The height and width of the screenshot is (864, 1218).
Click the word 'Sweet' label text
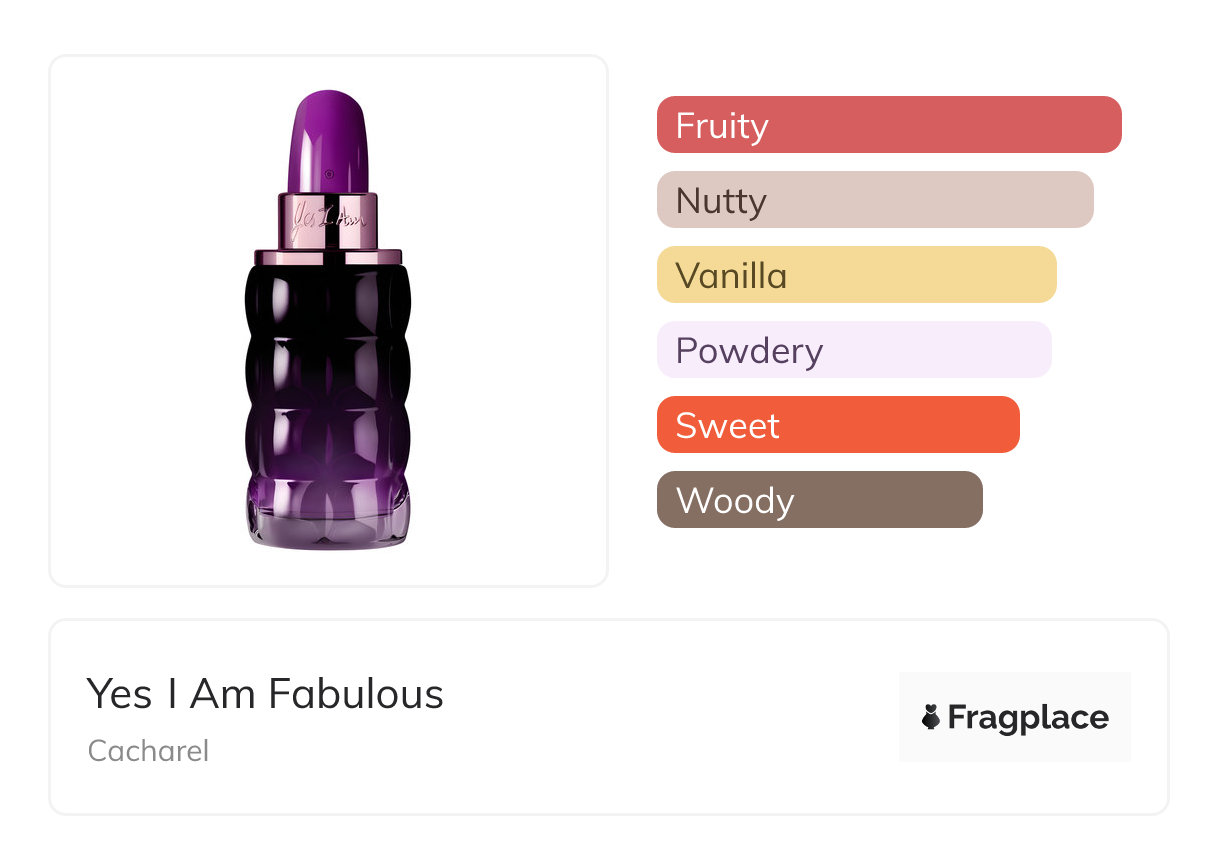(x=727, y=426)
